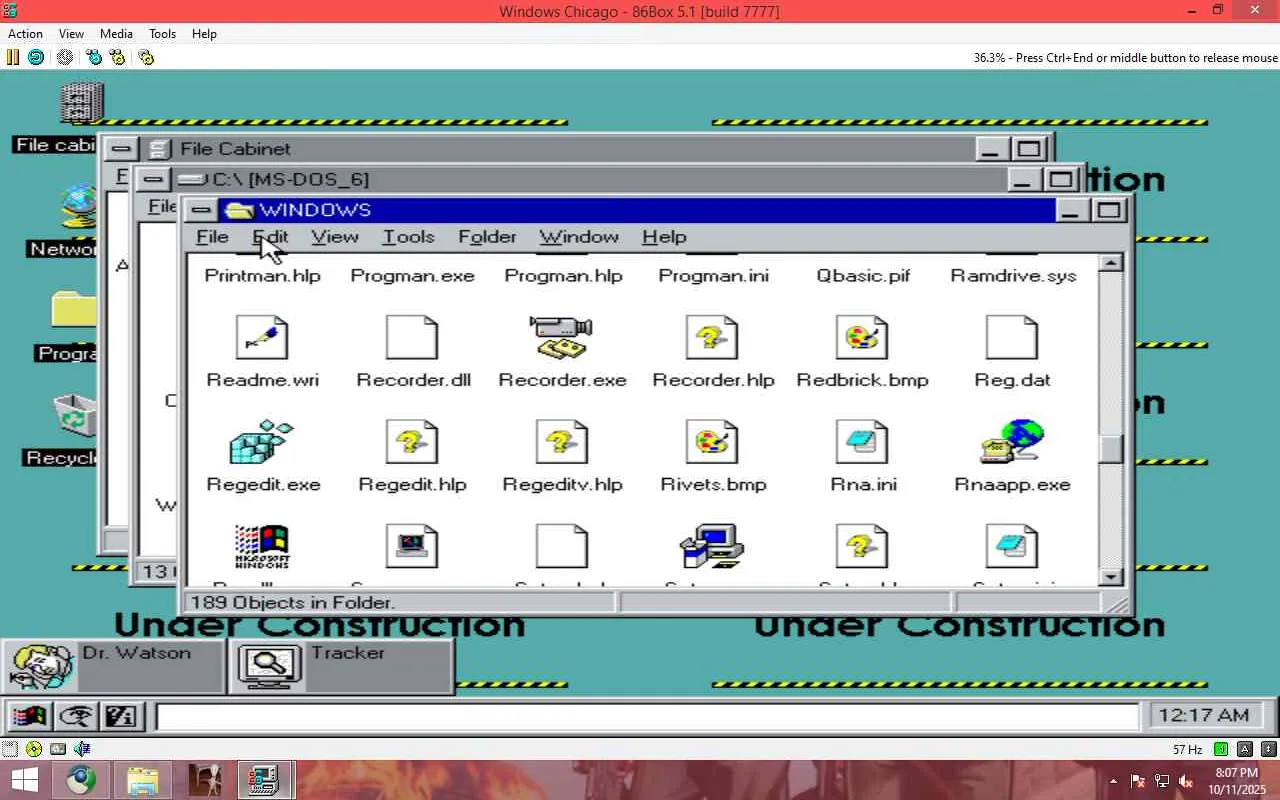The image size is (1280, 800).
Task: Select the Rivets.bmp paint icon
Action: (x=712, y=442)
